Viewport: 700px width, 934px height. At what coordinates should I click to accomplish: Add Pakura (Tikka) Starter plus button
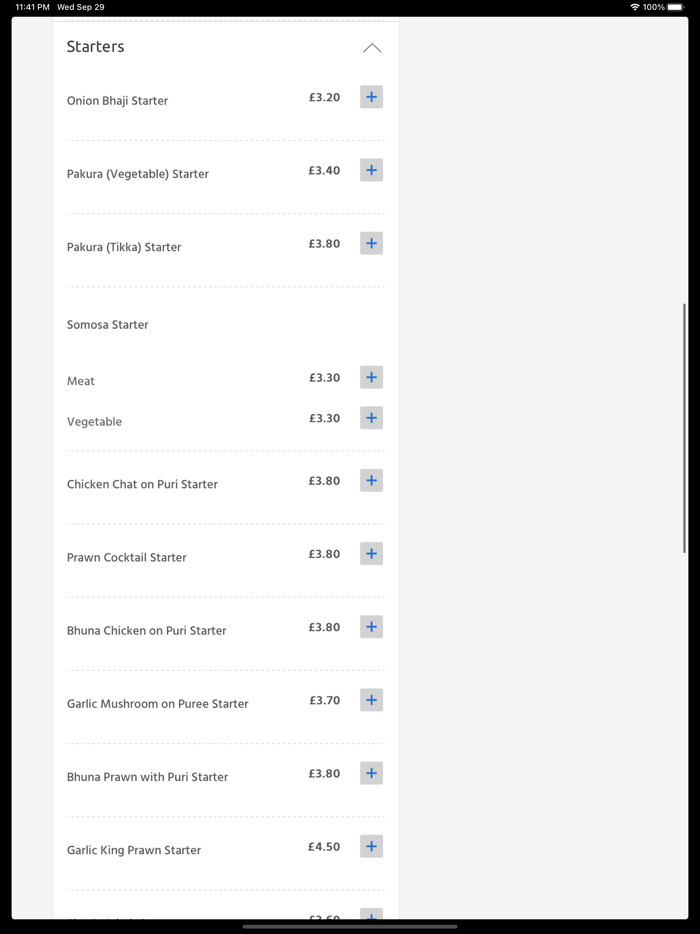[x=371, y=243]
